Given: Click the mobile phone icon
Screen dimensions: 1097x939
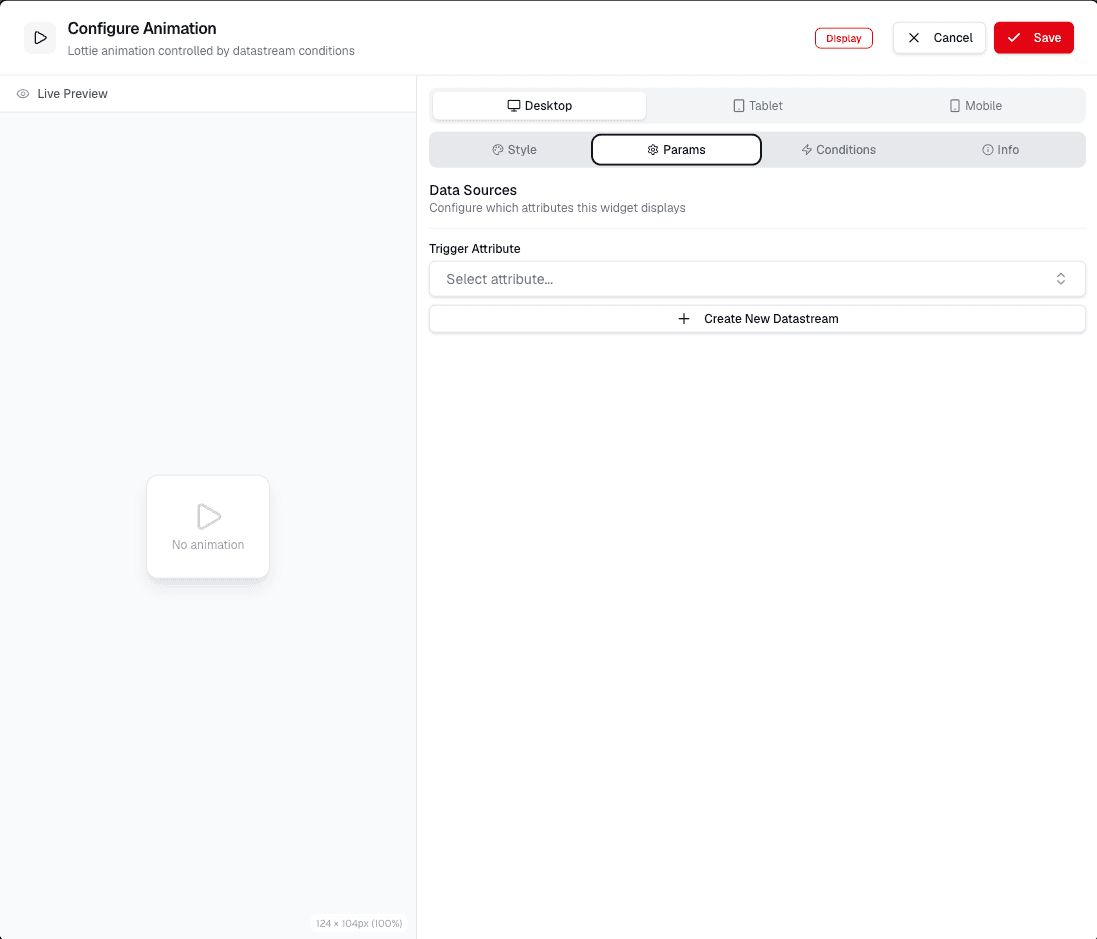Looking at the screenshot, I should point(955,106).
